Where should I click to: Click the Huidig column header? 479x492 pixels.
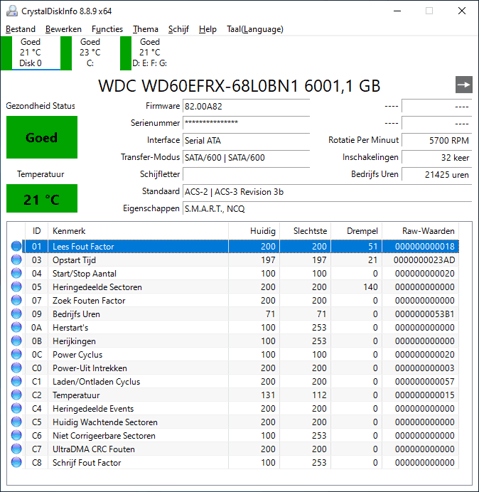[254, 231]
